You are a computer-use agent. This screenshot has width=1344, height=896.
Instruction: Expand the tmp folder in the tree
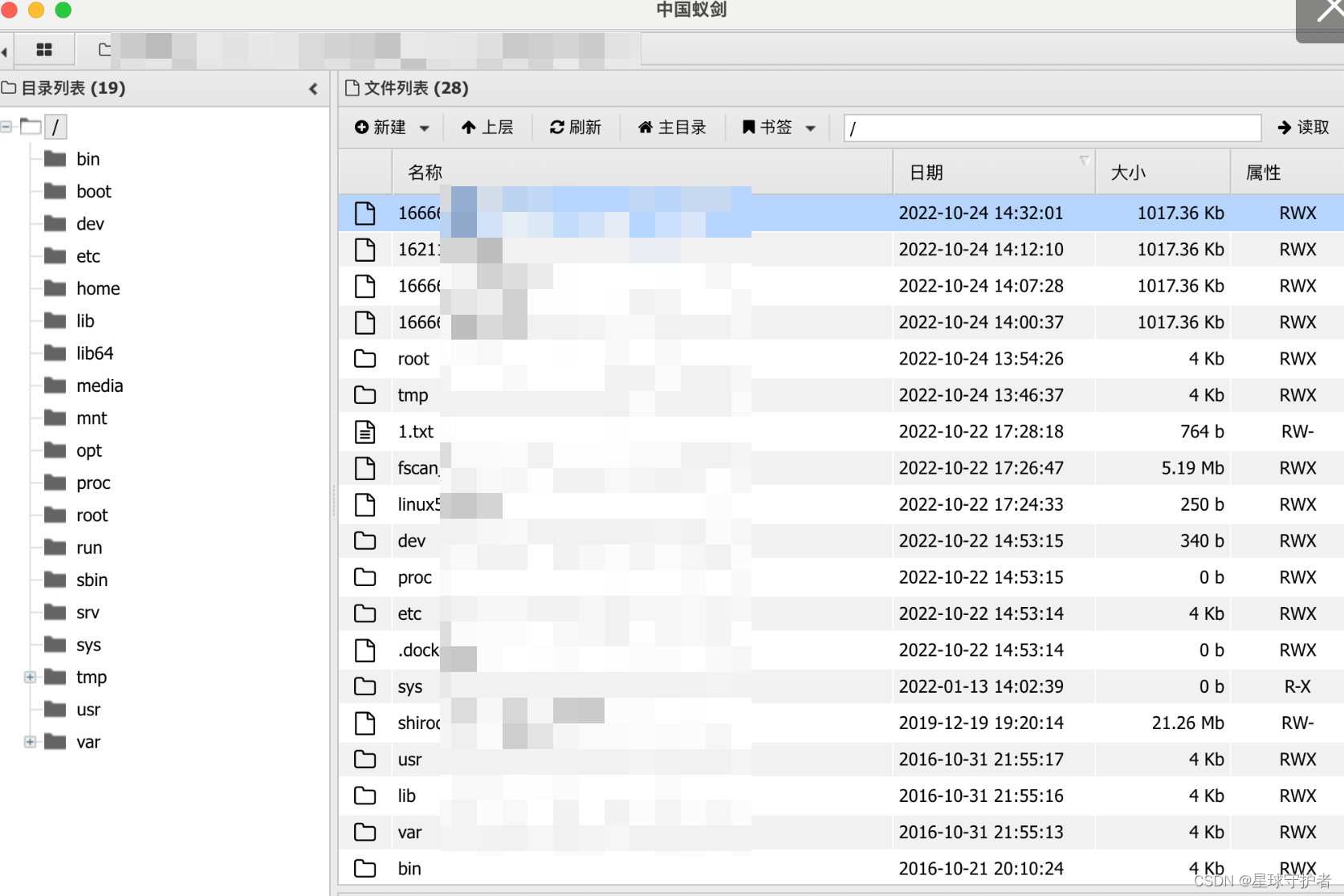coord(30,677)
